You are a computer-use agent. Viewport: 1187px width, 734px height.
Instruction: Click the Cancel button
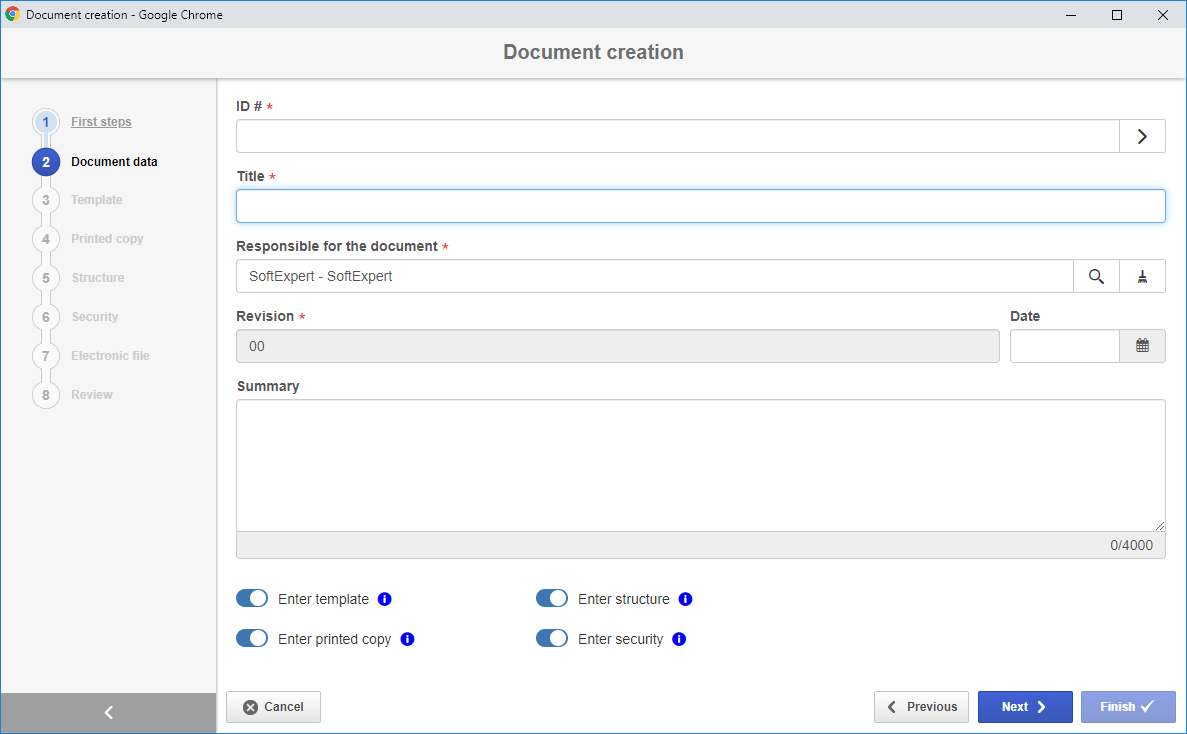click(x=273, y=707)
